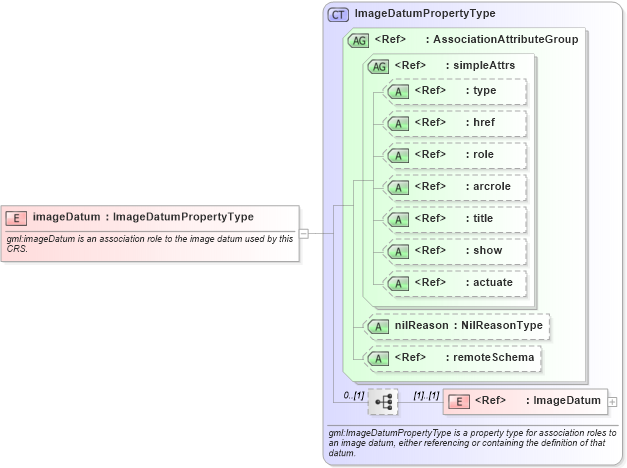Click the A icon of actuate attribute
The image size is (627, 468).
(x=398, y=284)
